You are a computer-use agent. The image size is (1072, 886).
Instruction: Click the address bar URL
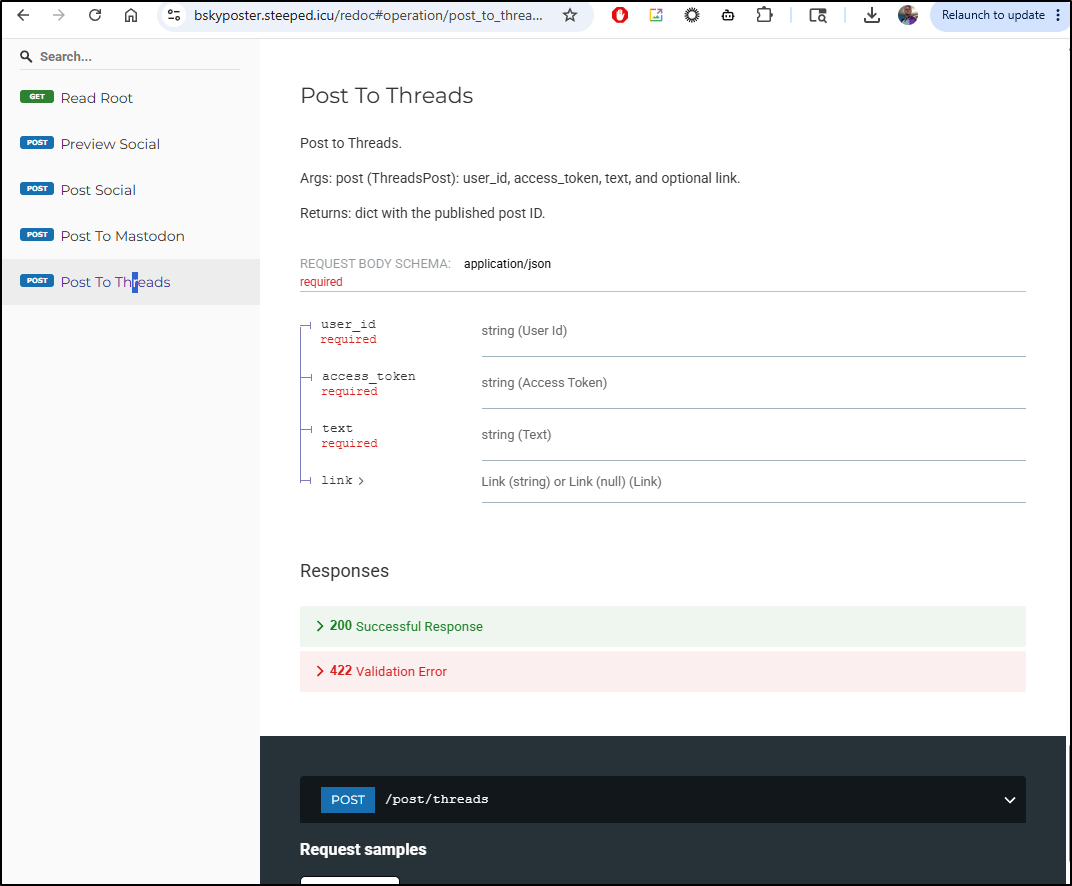[x=368, y=15]
